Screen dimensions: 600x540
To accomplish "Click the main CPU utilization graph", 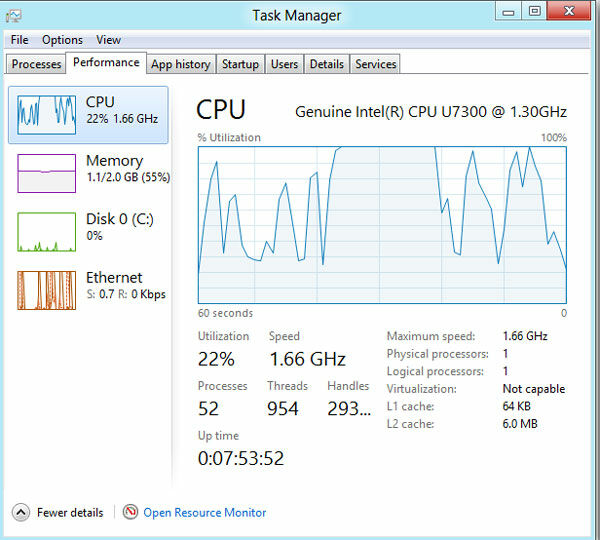I will [382, 225].
